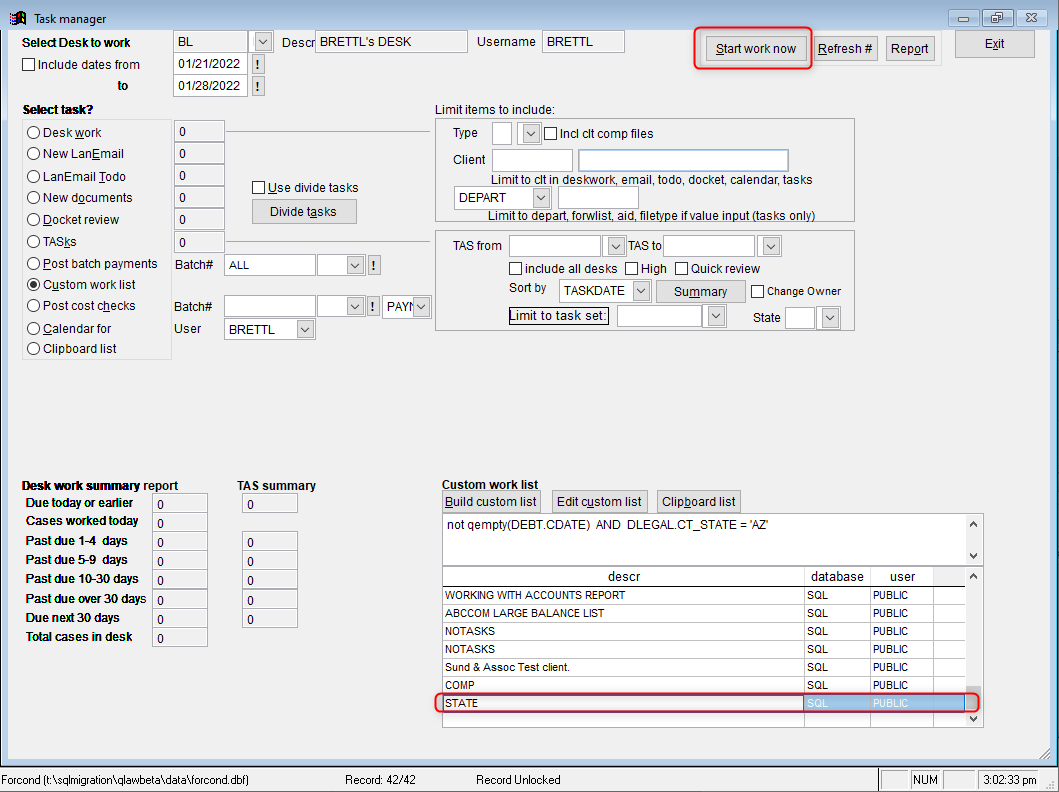Open the DEPART dropdown
The height and width of the screenshot is (792, 1059).
tap(540, 198)
